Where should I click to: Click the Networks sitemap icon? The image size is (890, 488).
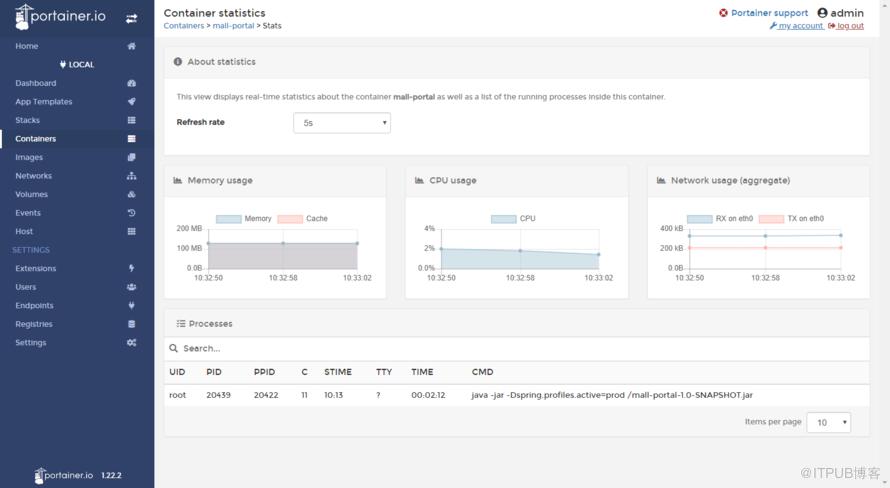pyautogui.click(x=132, y=176)
